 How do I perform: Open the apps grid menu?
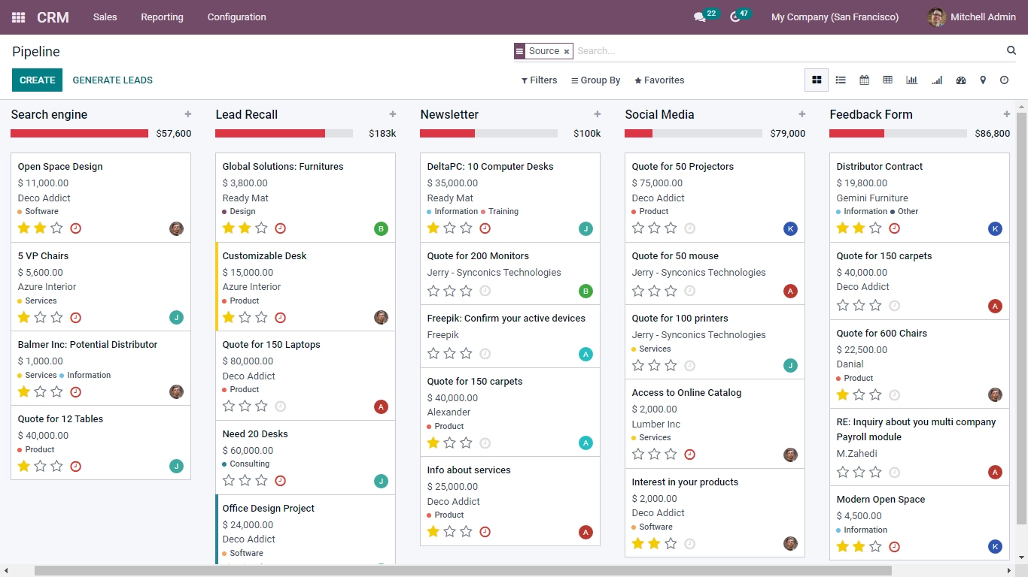18,18
